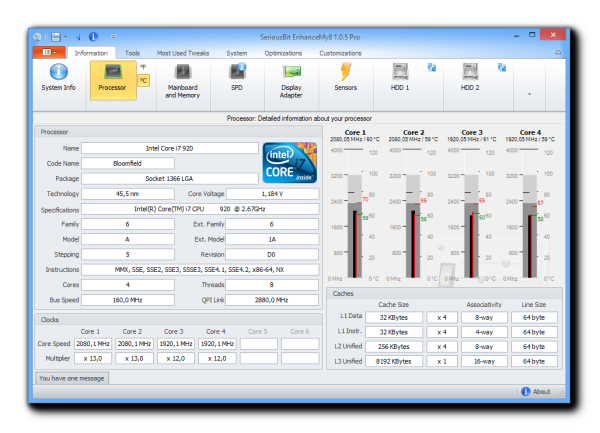Show the Display Adapter information

[x=291, y=81]
